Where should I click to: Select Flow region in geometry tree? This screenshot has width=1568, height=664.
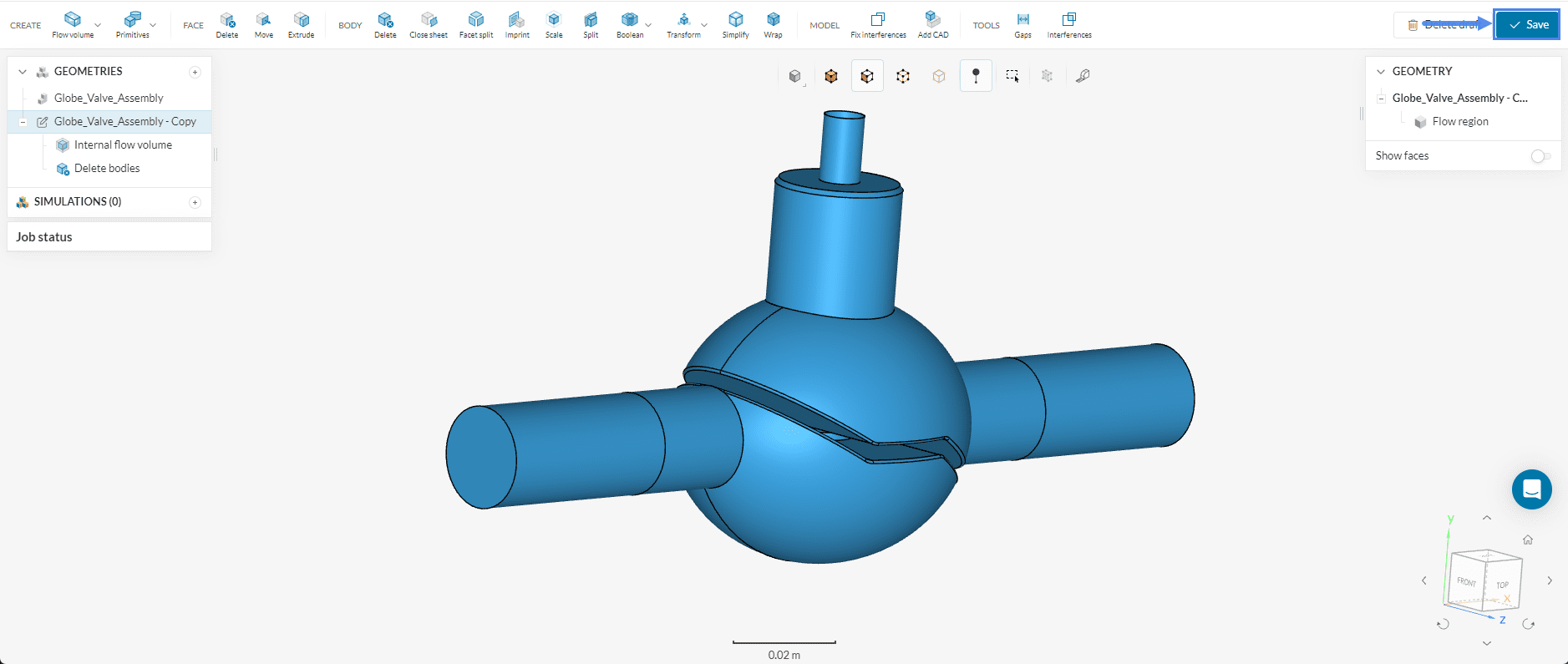pyautogui.click(x=1459, y=122)
